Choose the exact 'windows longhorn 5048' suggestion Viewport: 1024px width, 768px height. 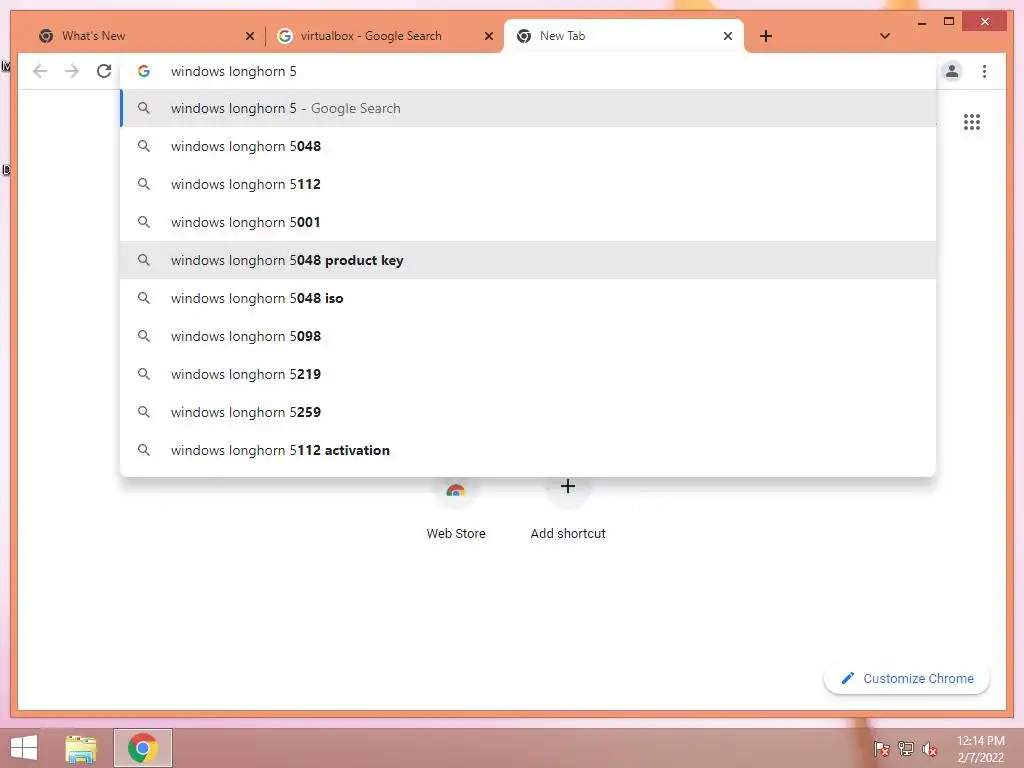(x=528, y=146)
